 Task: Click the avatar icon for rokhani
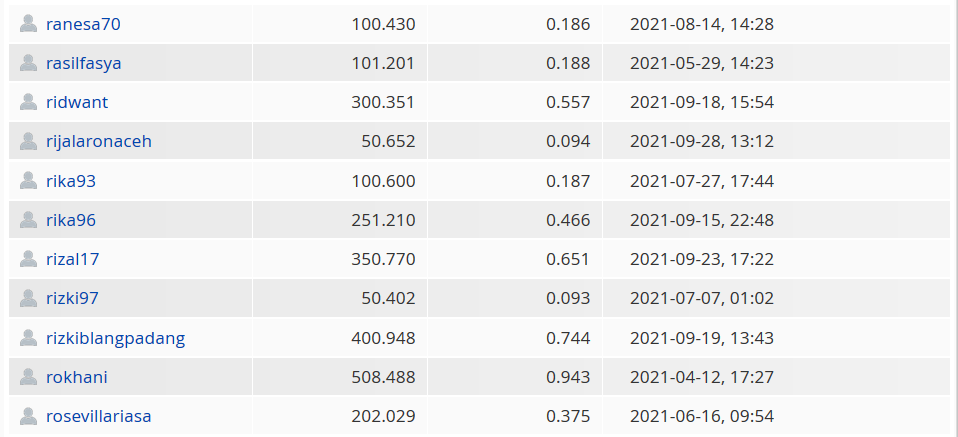coord(28,377)
